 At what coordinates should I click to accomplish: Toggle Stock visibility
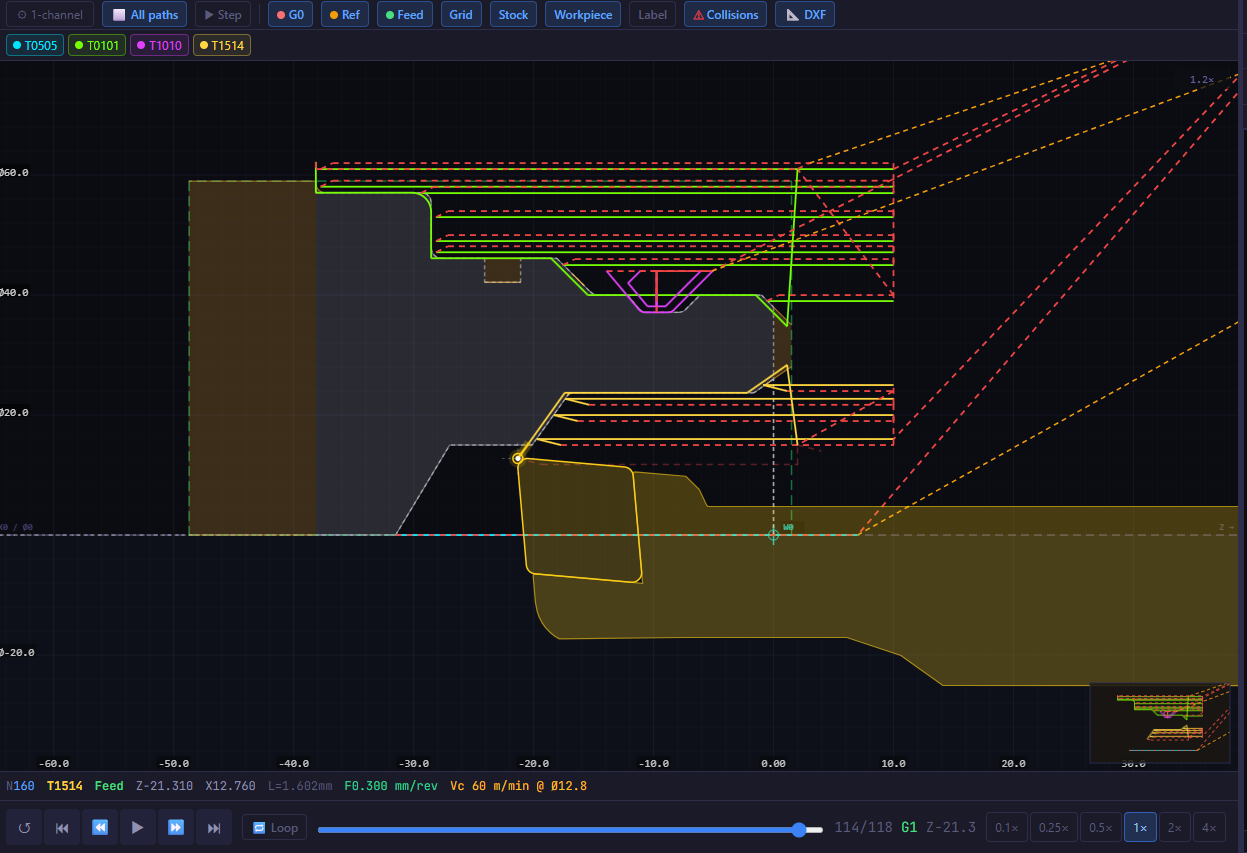click(x=513, y=15)
